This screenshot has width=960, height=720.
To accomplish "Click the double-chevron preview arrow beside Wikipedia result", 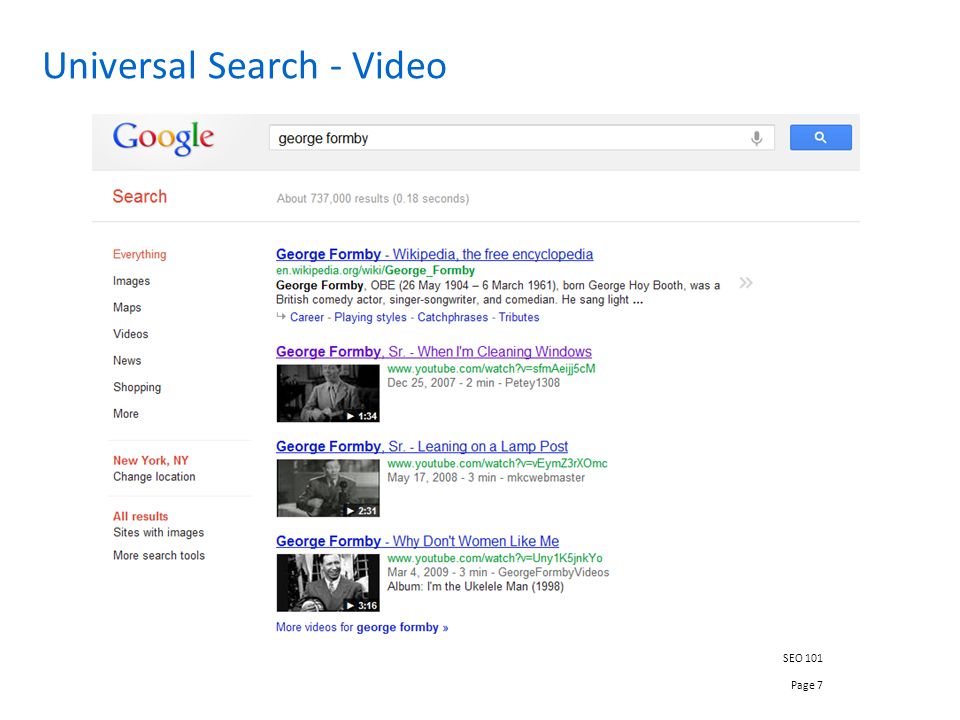I will click(745, 283).
